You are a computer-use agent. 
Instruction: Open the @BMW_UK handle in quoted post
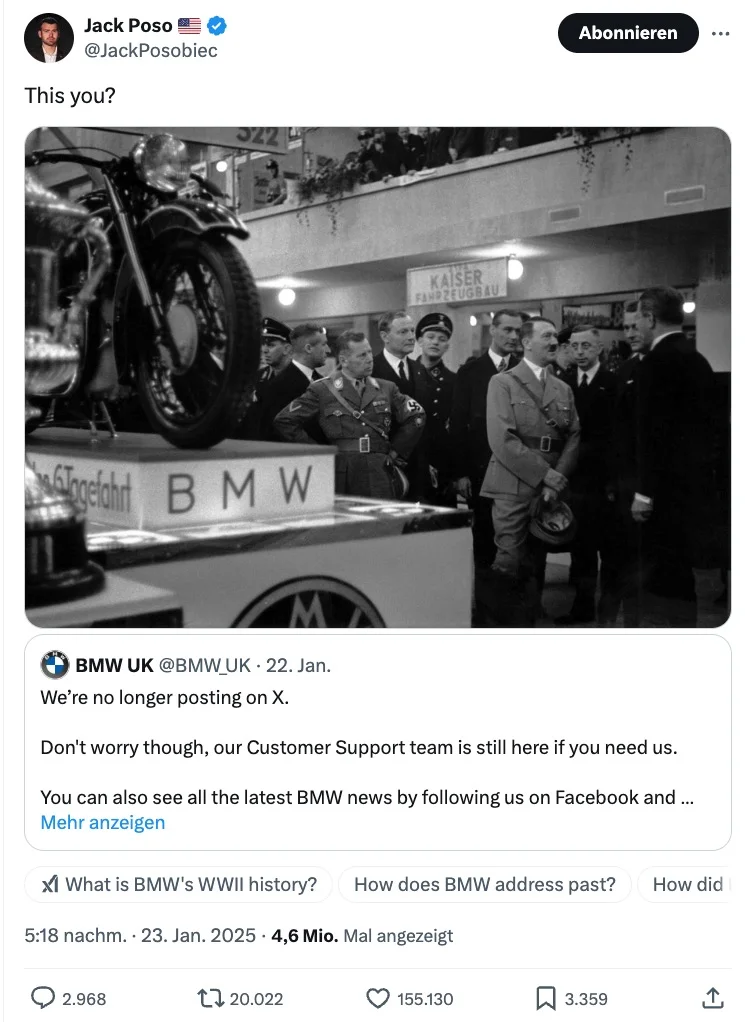[205, 665]
